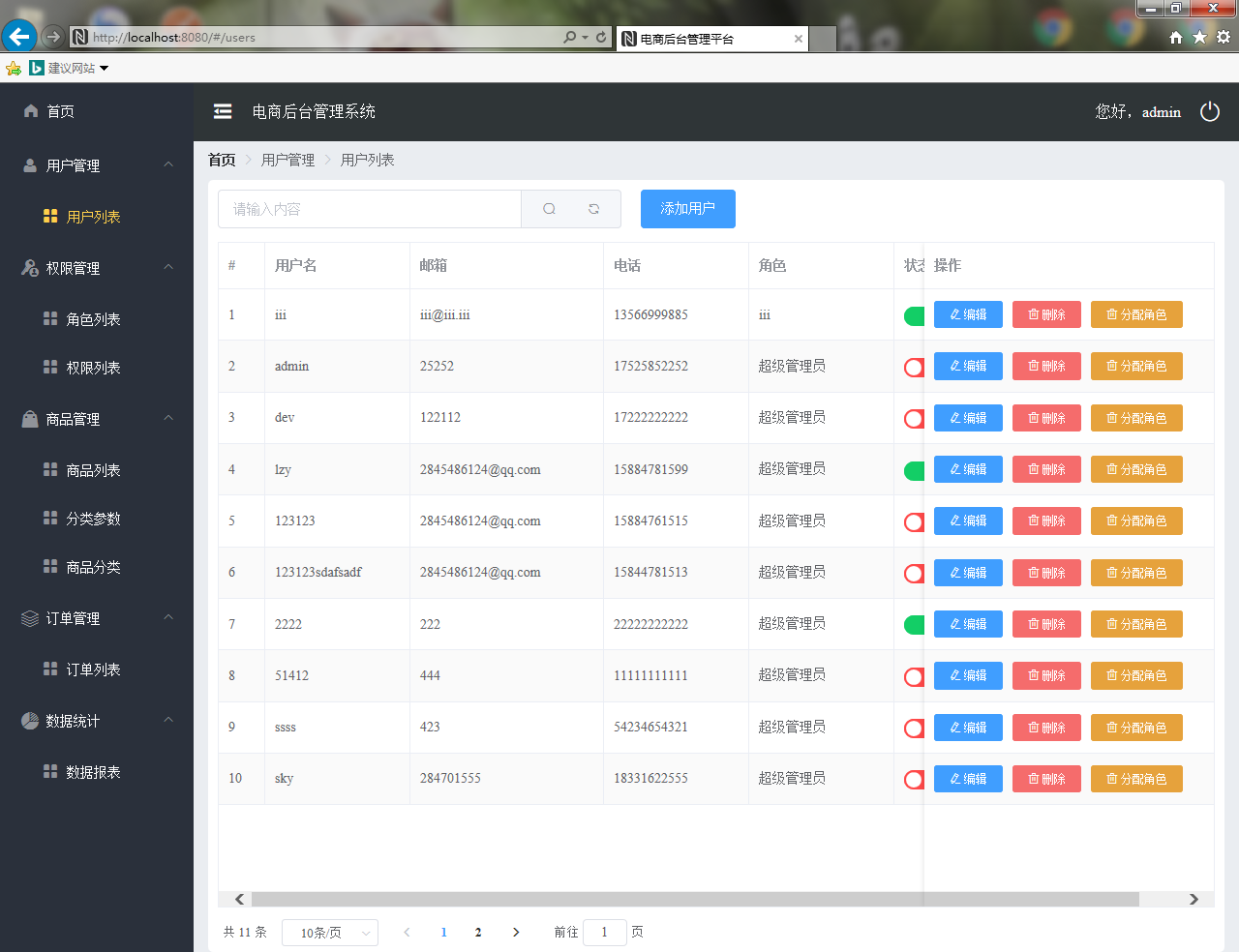Click the search magnifier icon
Viewport: 1239px width, 952px height.
click(549, 209)
